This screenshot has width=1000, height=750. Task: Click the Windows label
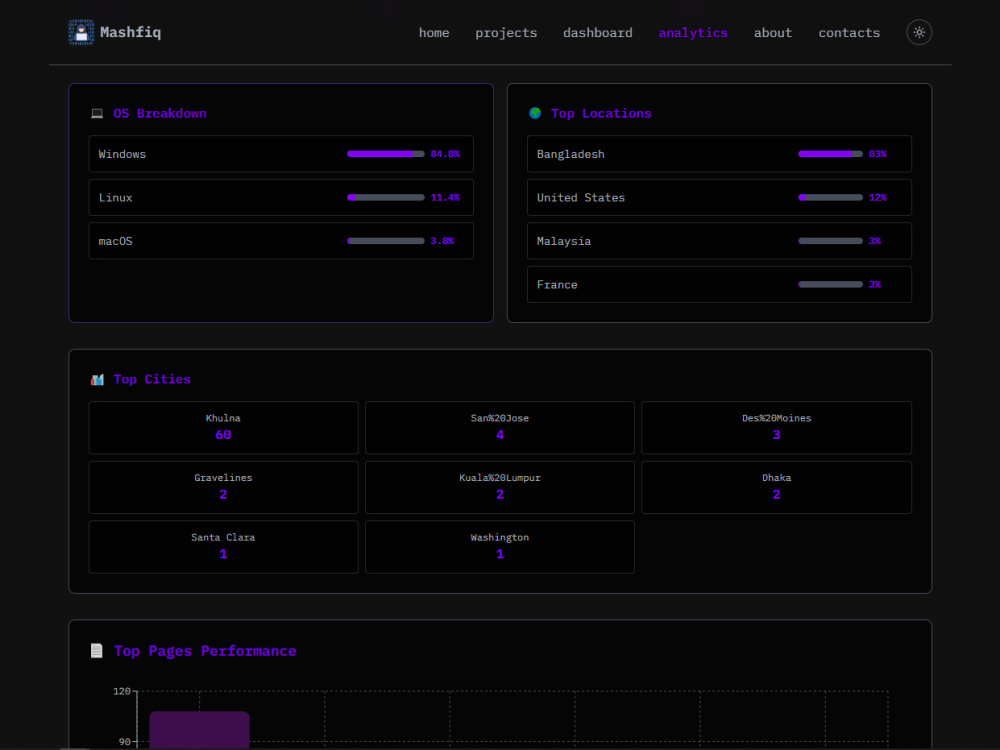(x=122, y=154)
